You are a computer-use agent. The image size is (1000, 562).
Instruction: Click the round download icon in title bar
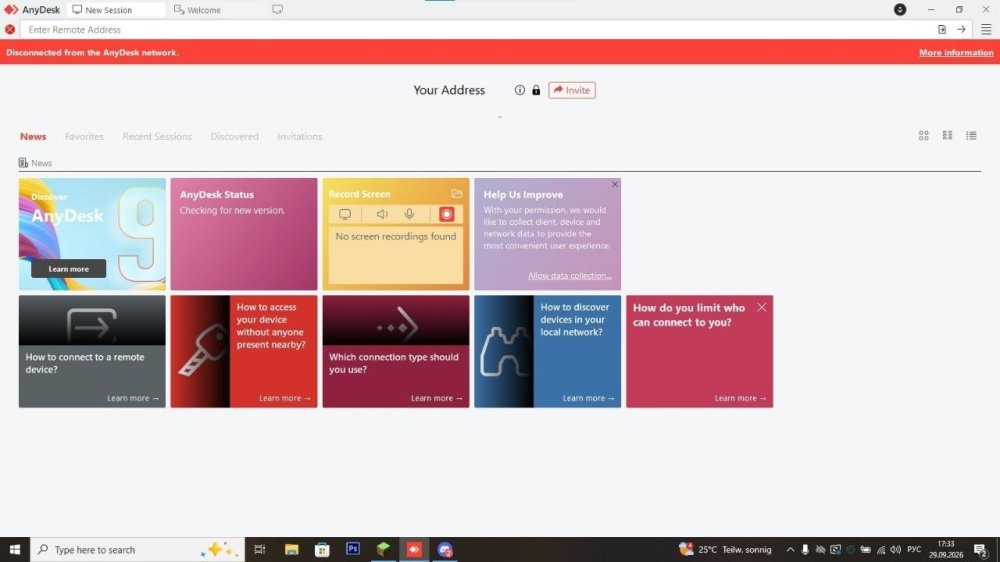click(900, 10)
